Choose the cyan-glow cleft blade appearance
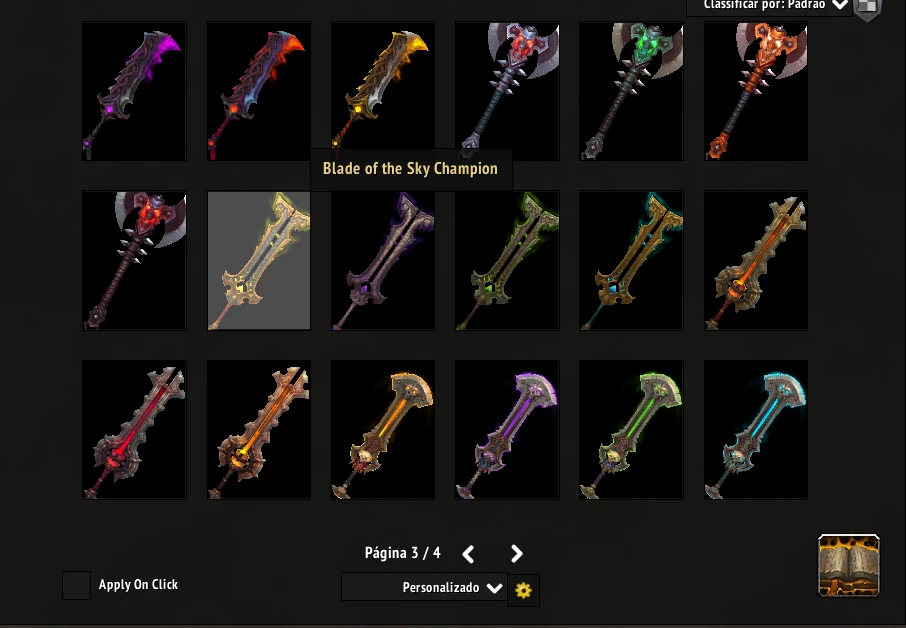Viewport: 906px width, 628px height. (632, 261)
